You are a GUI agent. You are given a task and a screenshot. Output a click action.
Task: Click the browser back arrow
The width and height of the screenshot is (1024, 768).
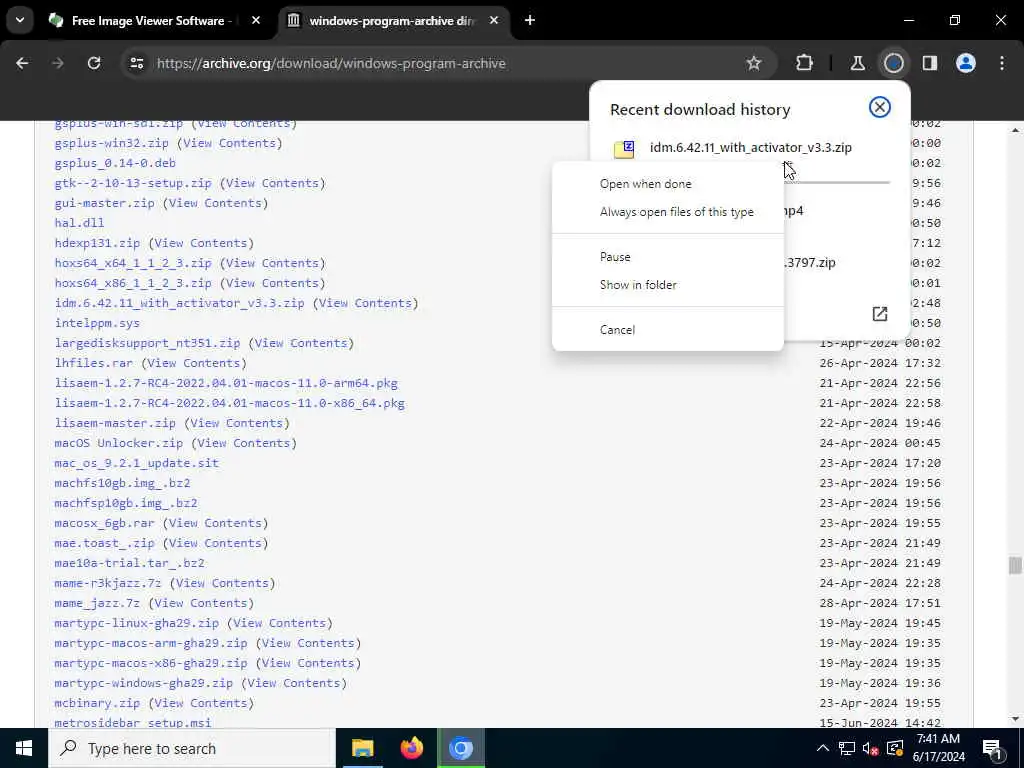(x=22, y=63)
